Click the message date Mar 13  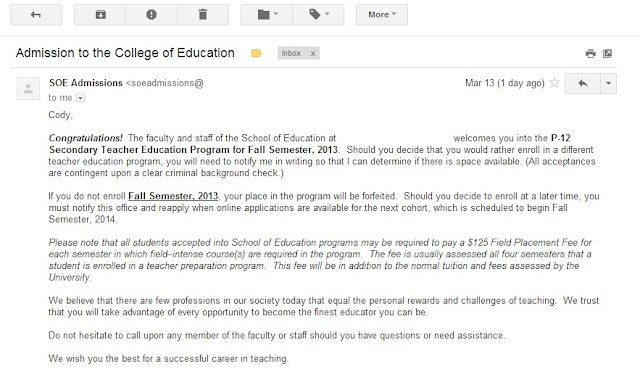point(504,83)
